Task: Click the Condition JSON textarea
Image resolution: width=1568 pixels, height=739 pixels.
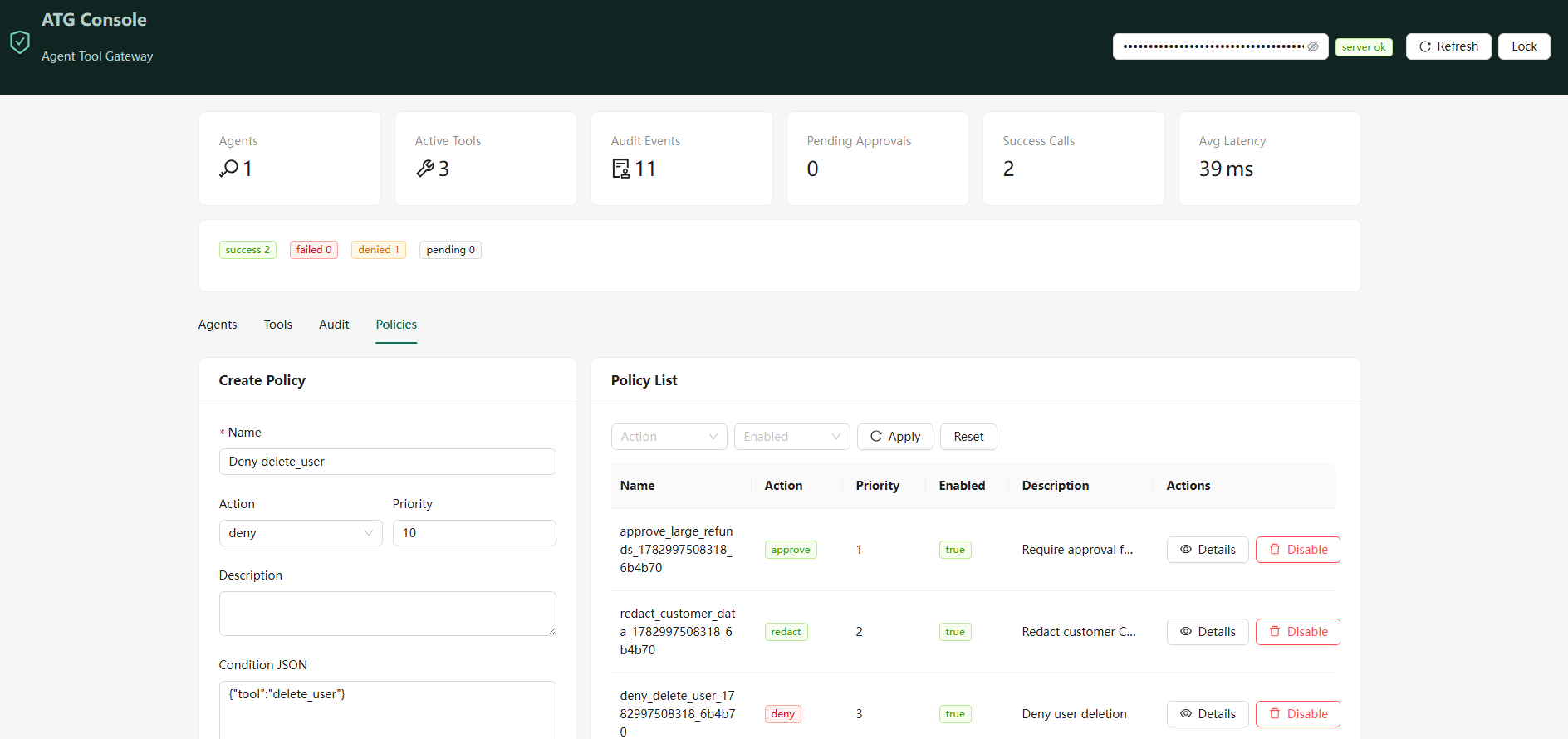Action: 388,710
